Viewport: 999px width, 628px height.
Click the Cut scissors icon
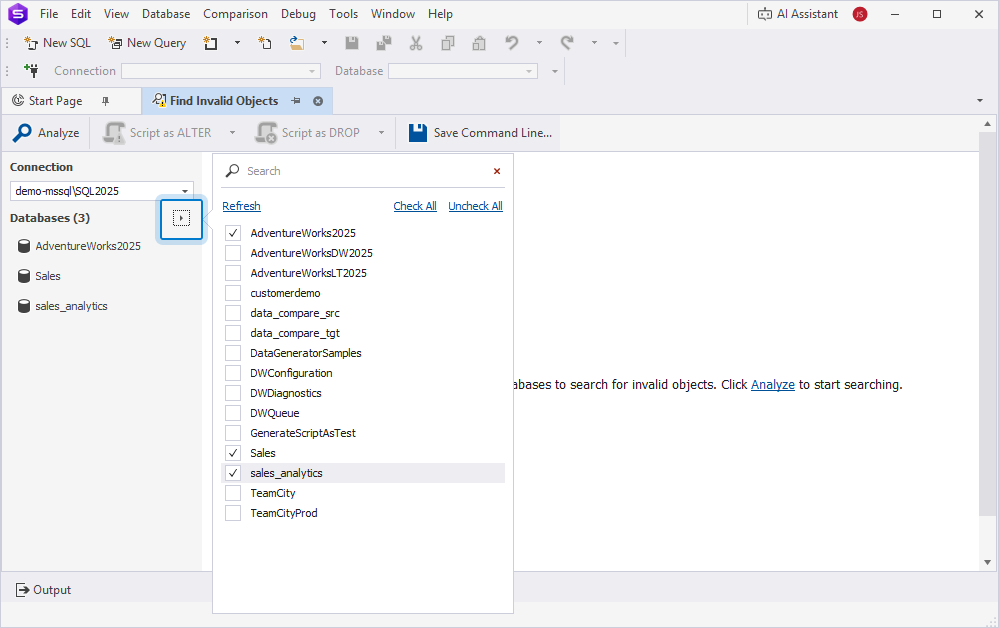[416, 43]
